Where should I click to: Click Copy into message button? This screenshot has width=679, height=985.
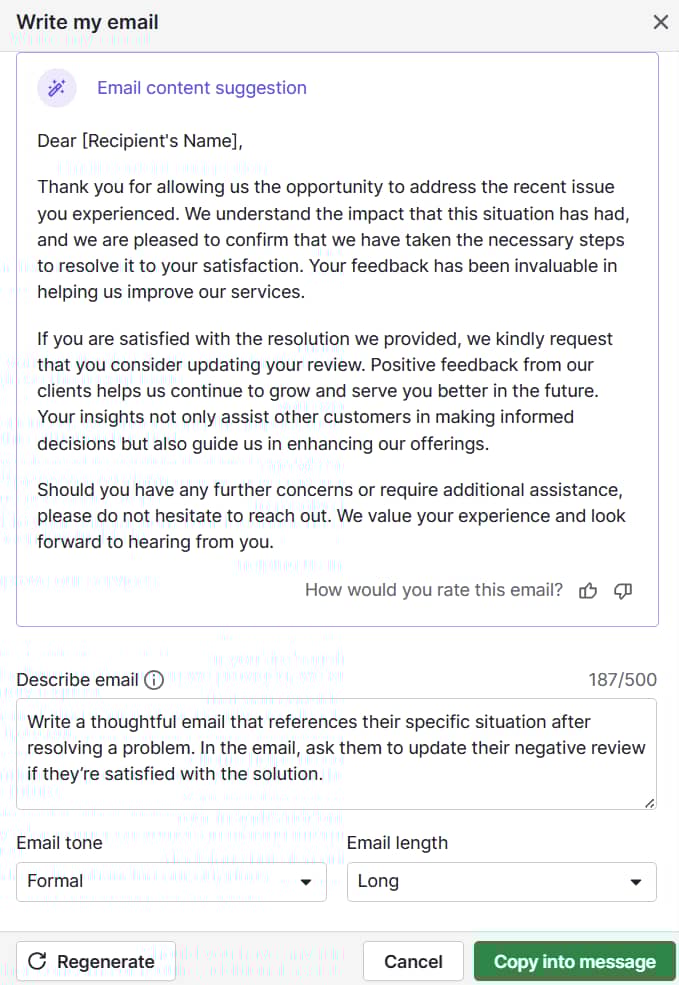point(575,962)
